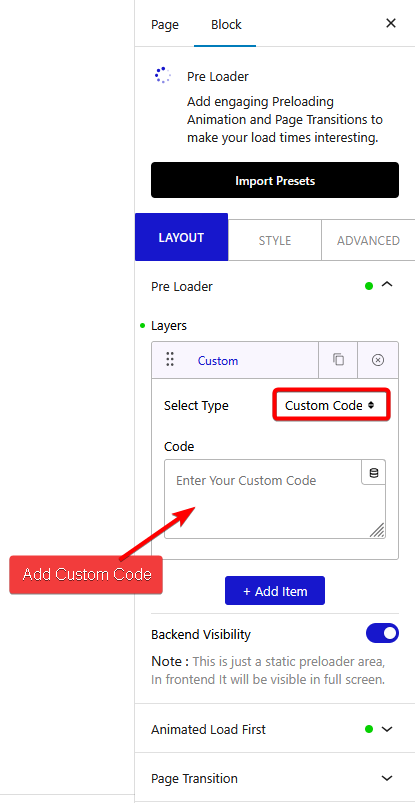Viewport: 415px width, 803px height.
Task: Remove the Custom layer item
Action: (x=378, y=361)
